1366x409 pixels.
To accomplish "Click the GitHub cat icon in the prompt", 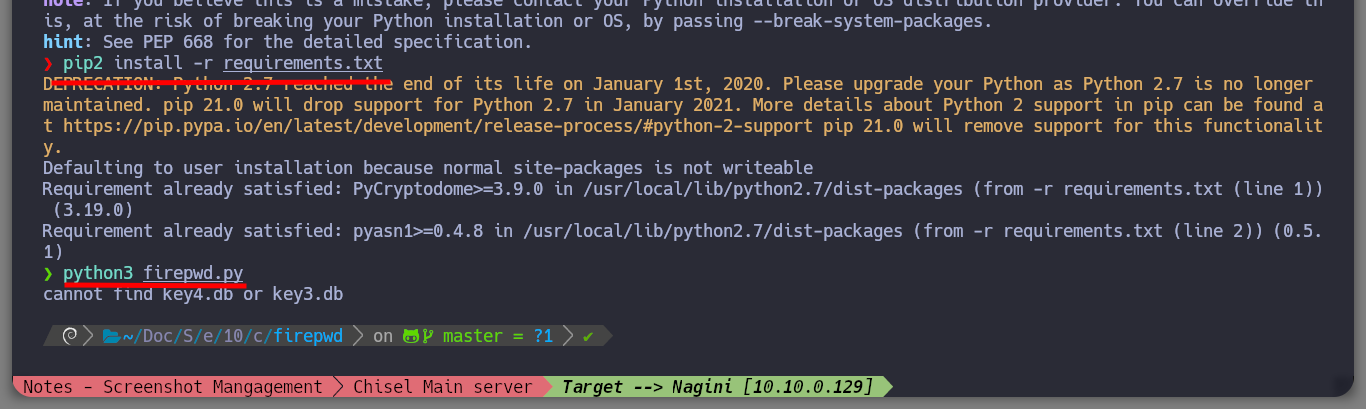I will (x=411, y=337).
